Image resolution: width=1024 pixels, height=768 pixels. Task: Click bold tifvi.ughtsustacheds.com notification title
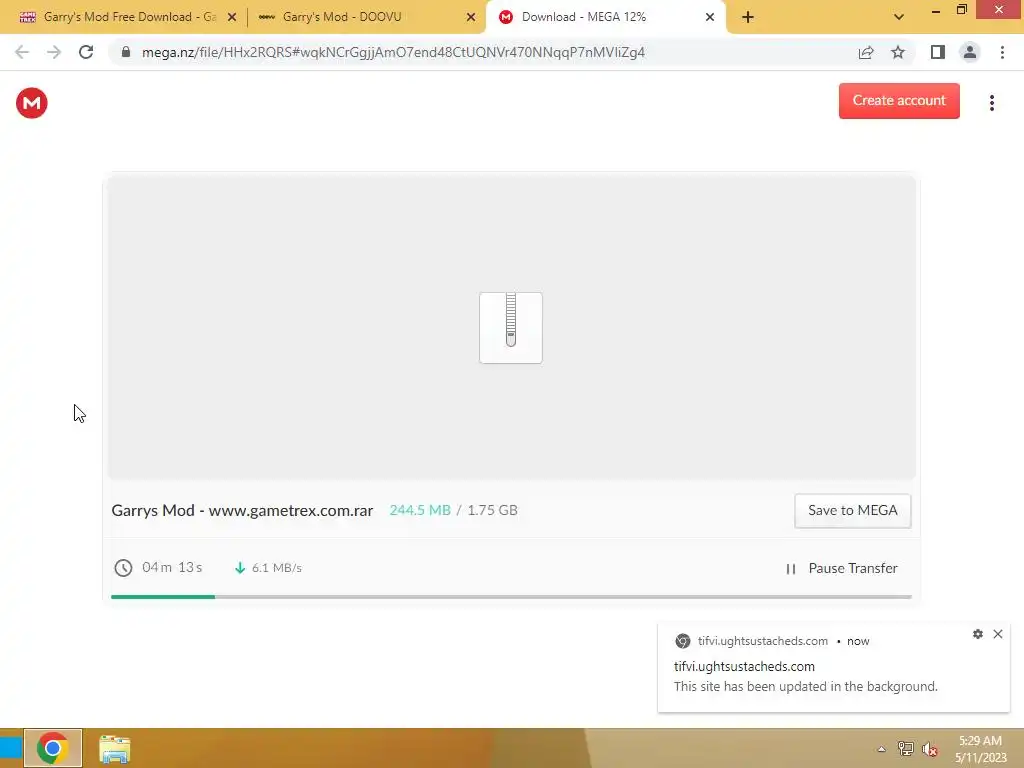coord(744,667)
